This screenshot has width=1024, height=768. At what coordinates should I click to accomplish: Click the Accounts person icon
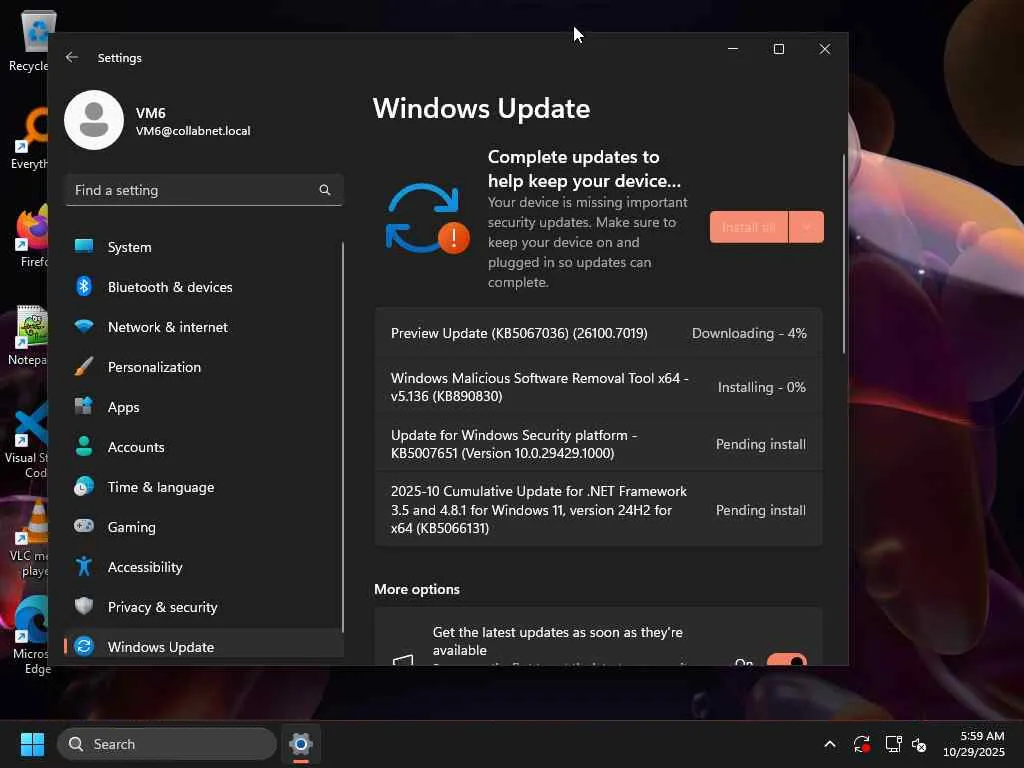[84, 446]
